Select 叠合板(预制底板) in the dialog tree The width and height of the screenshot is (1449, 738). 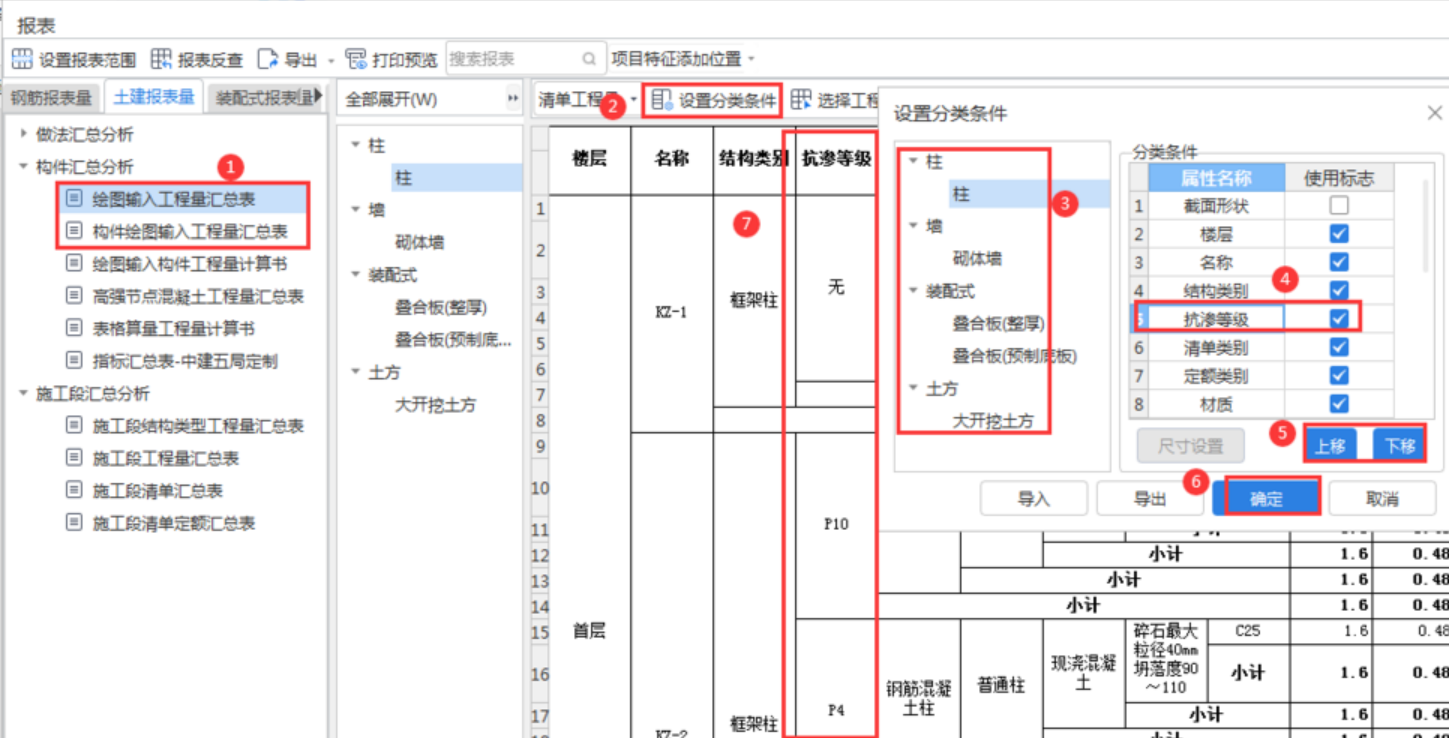click(1015, 356)
